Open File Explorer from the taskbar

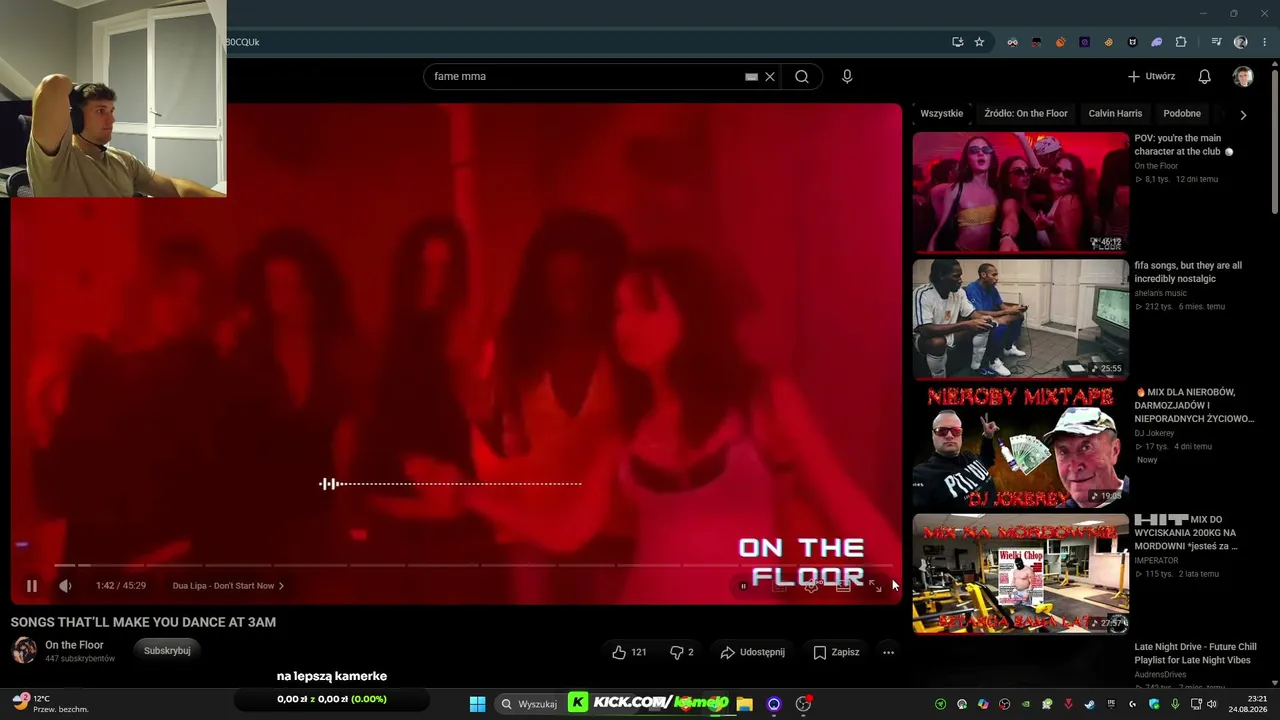(x=744, y=704)
